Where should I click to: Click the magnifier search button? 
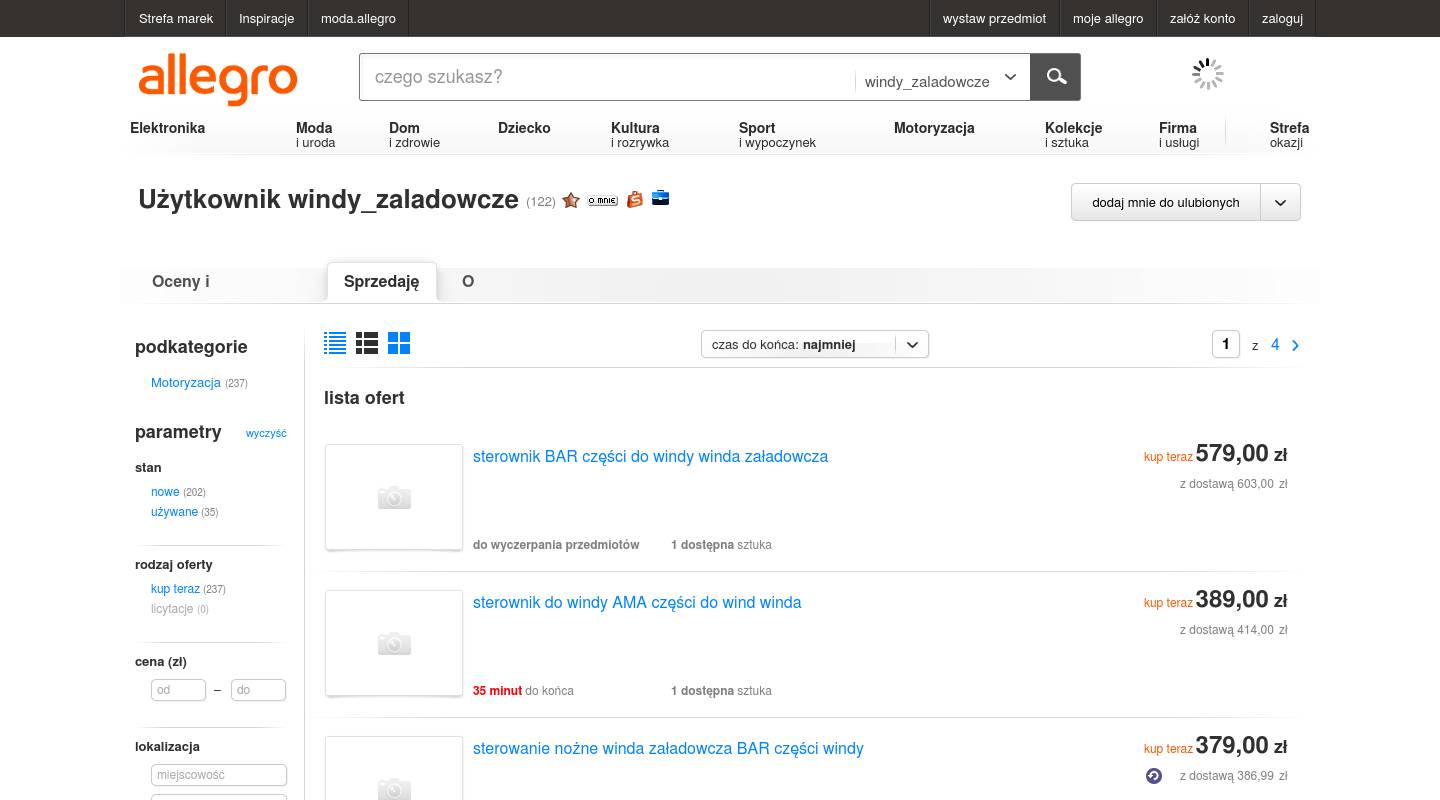pyautogui.click(x=1055, y=77)
